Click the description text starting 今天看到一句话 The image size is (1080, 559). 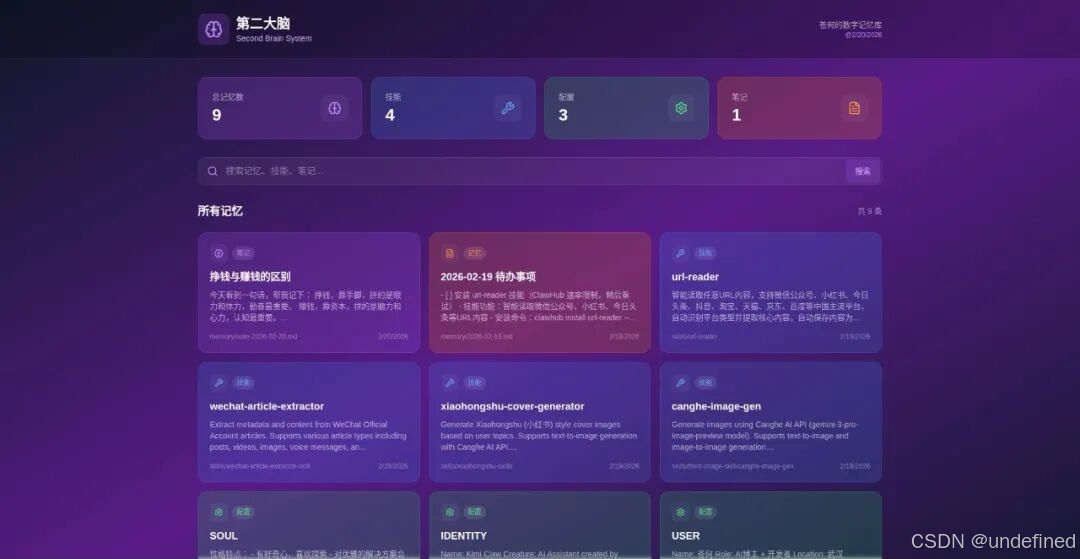click(x=306, y=306)
